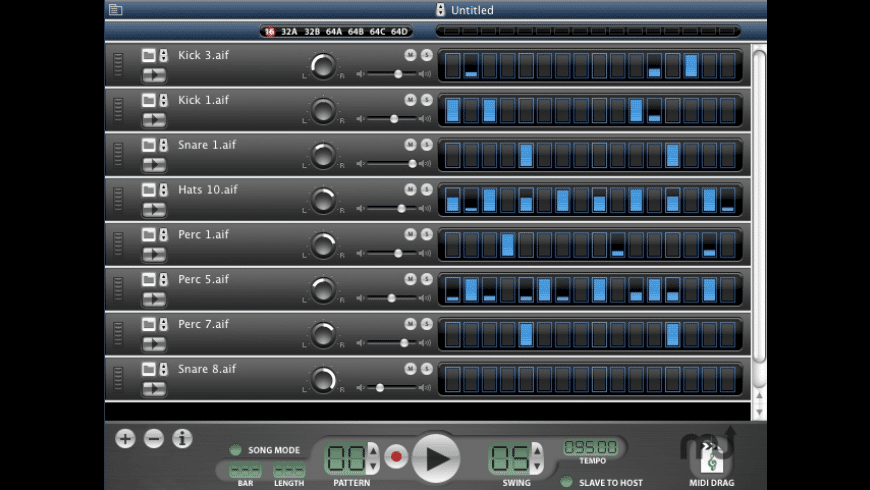Click the Length display field
This screenshot has height=490, width=870.
click(x=289, y=471)
